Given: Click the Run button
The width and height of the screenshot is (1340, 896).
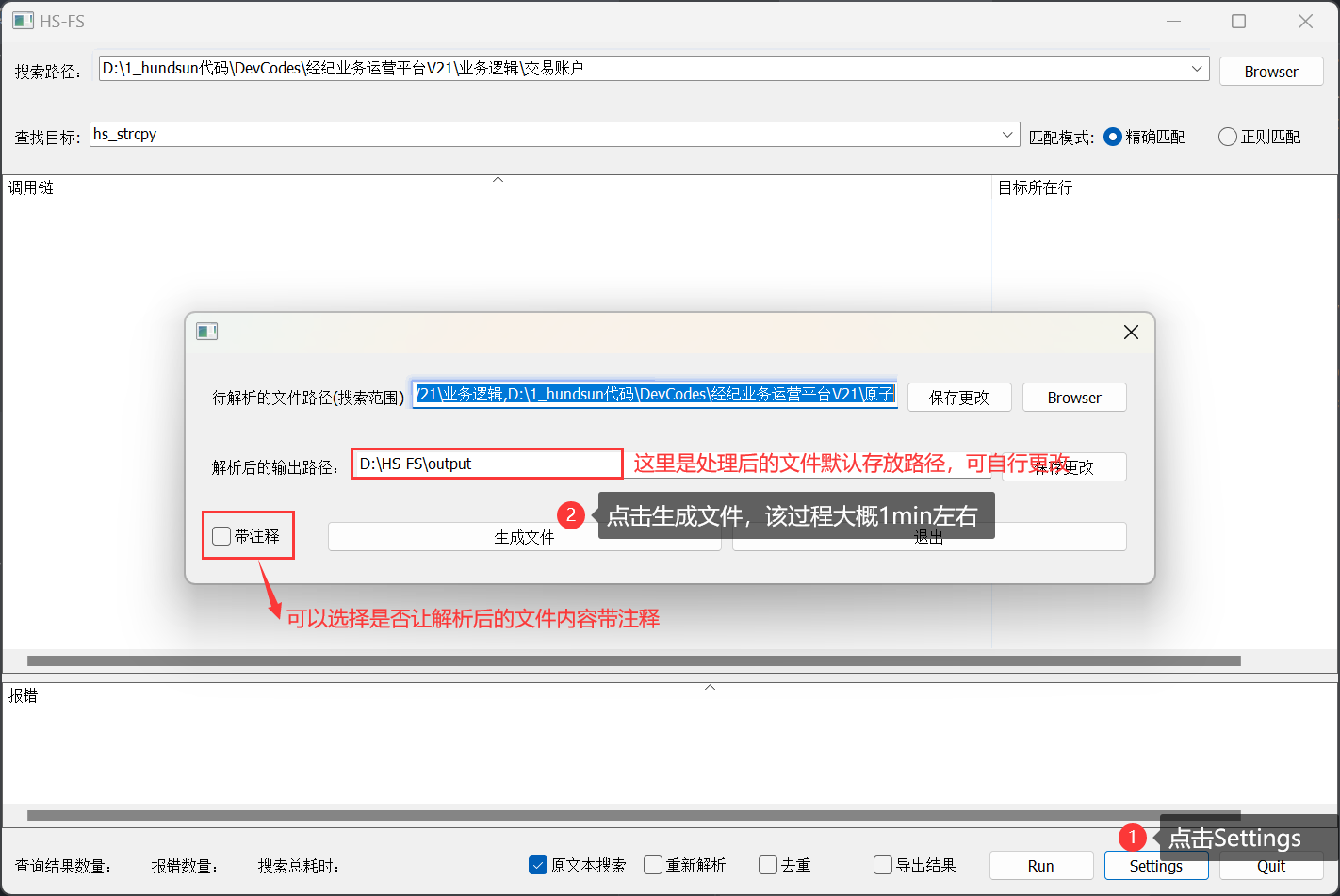Looking at the screenshot, I should [1040, 866].
